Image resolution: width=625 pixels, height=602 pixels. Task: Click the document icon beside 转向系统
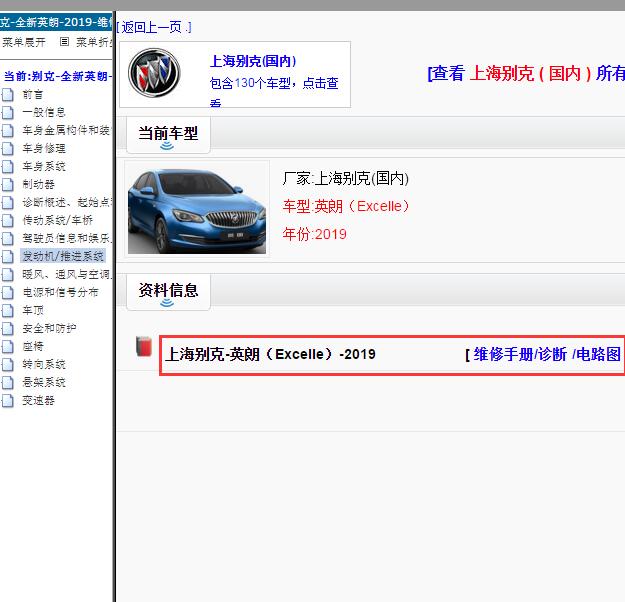click(8, 364)
